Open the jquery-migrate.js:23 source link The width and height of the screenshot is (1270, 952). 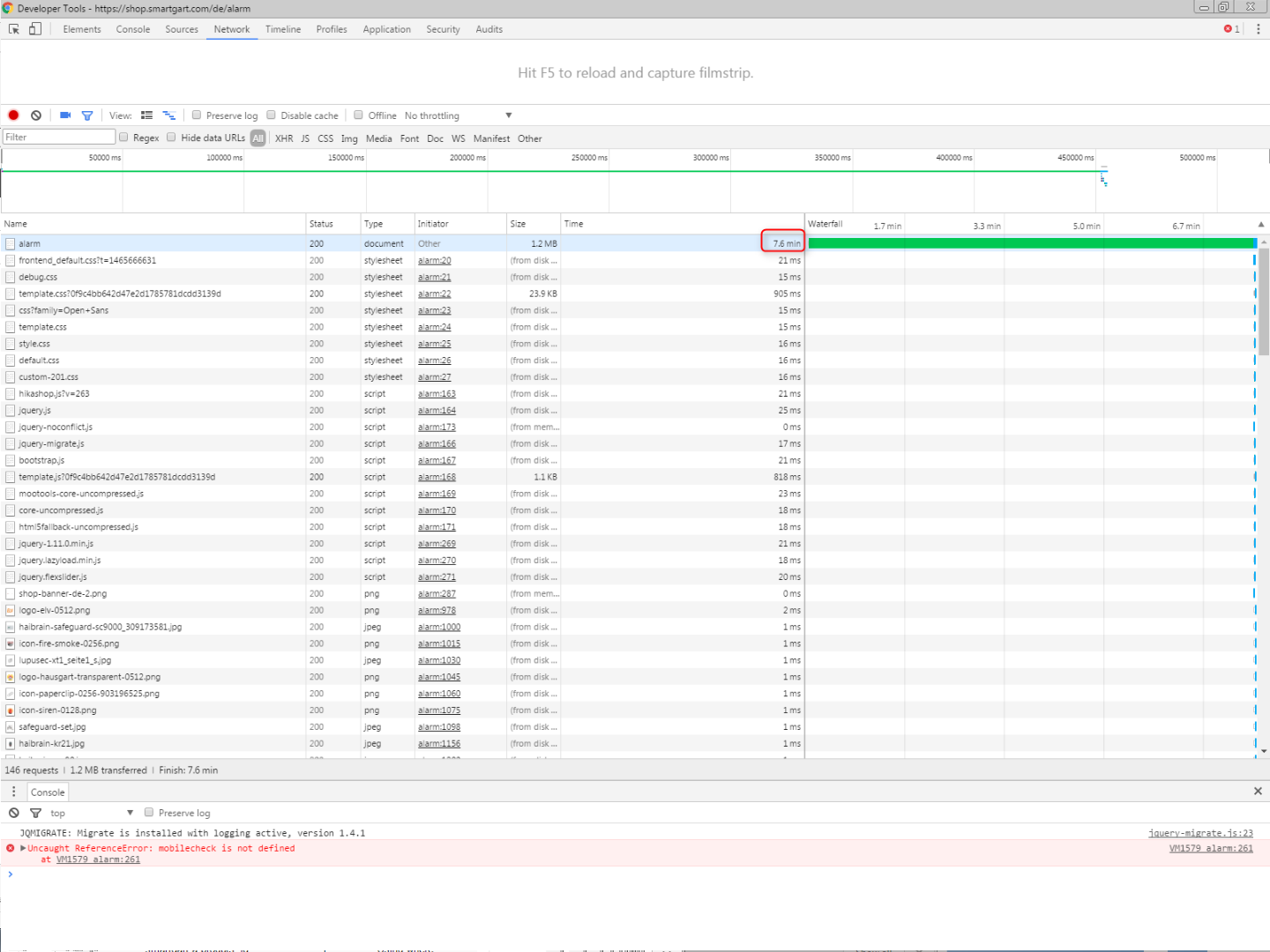click(1199, 833)
